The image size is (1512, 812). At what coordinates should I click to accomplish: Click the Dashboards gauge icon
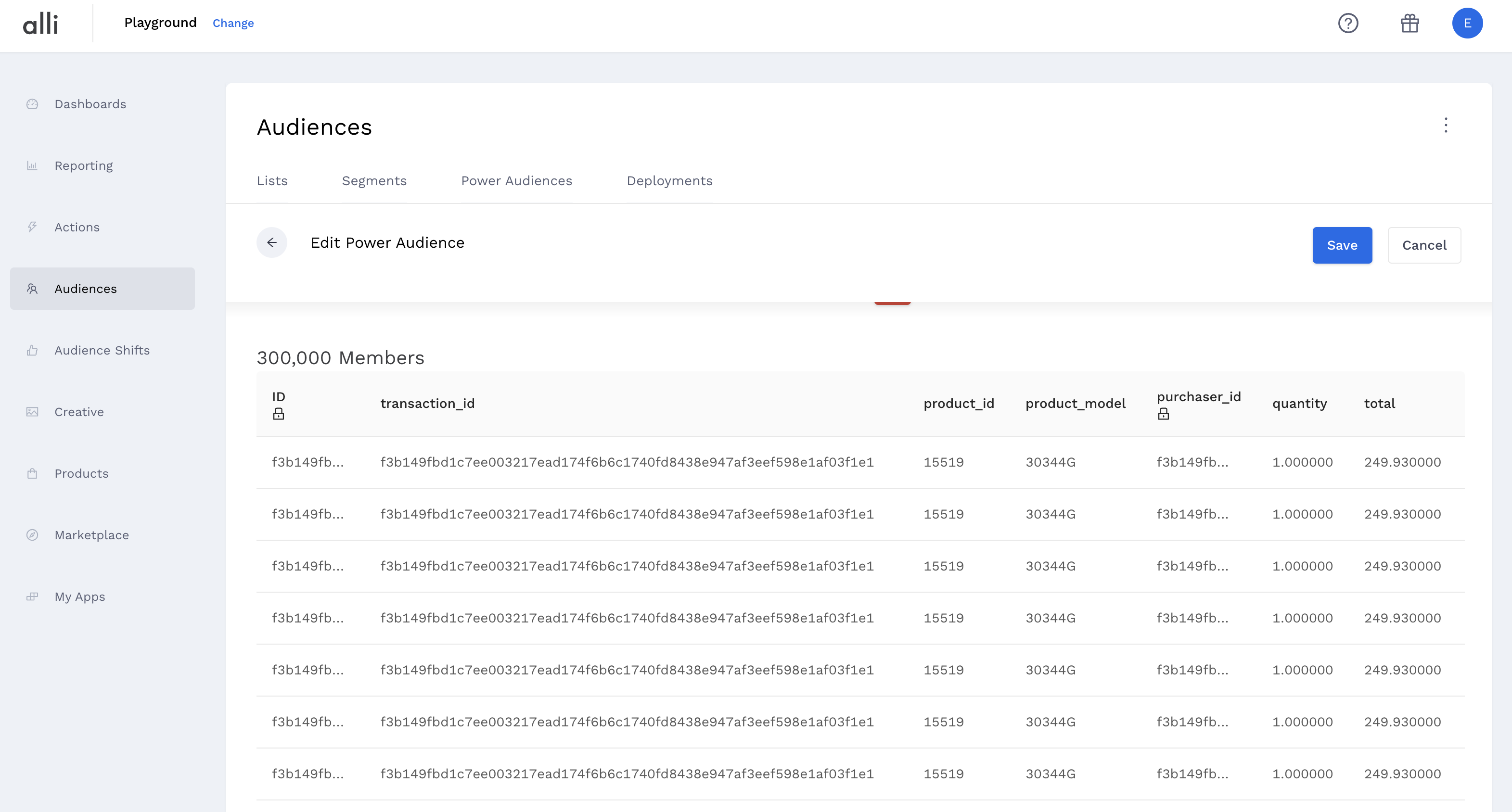(32, 104)
